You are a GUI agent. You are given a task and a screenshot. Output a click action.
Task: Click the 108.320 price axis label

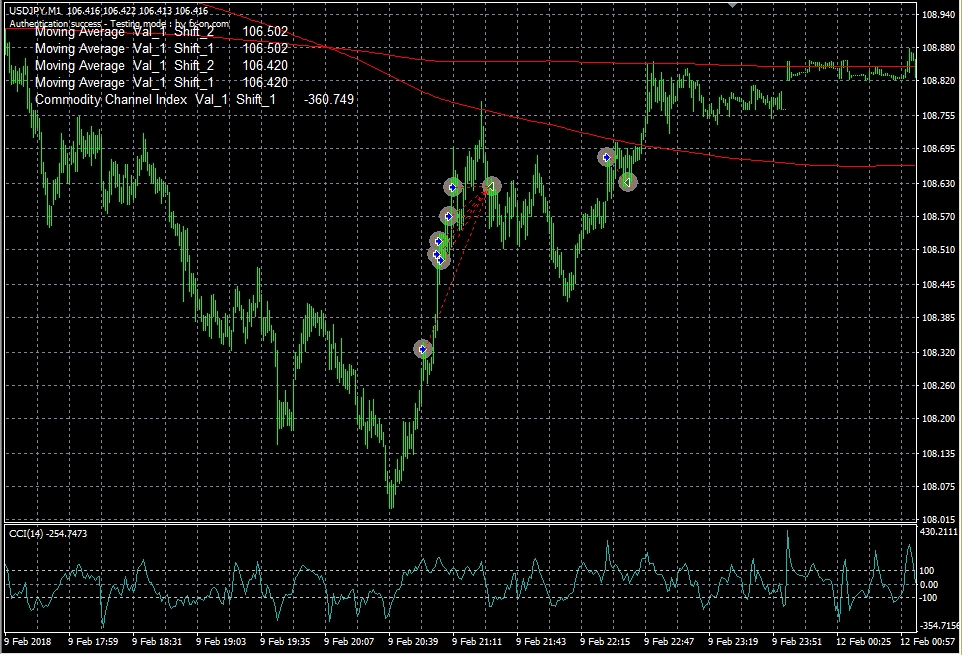coord(939,353)
